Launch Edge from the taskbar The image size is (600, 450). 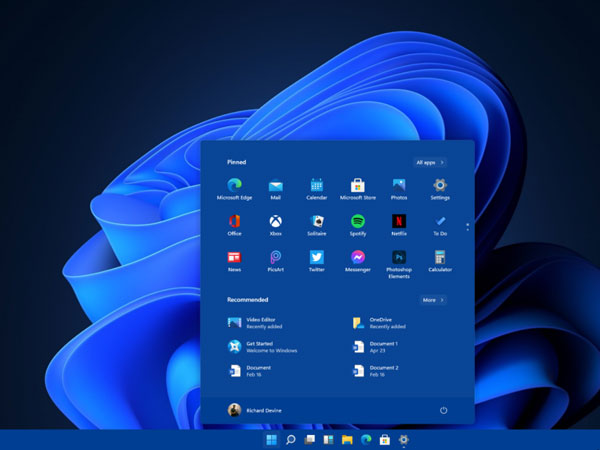[x=366, y=440]
